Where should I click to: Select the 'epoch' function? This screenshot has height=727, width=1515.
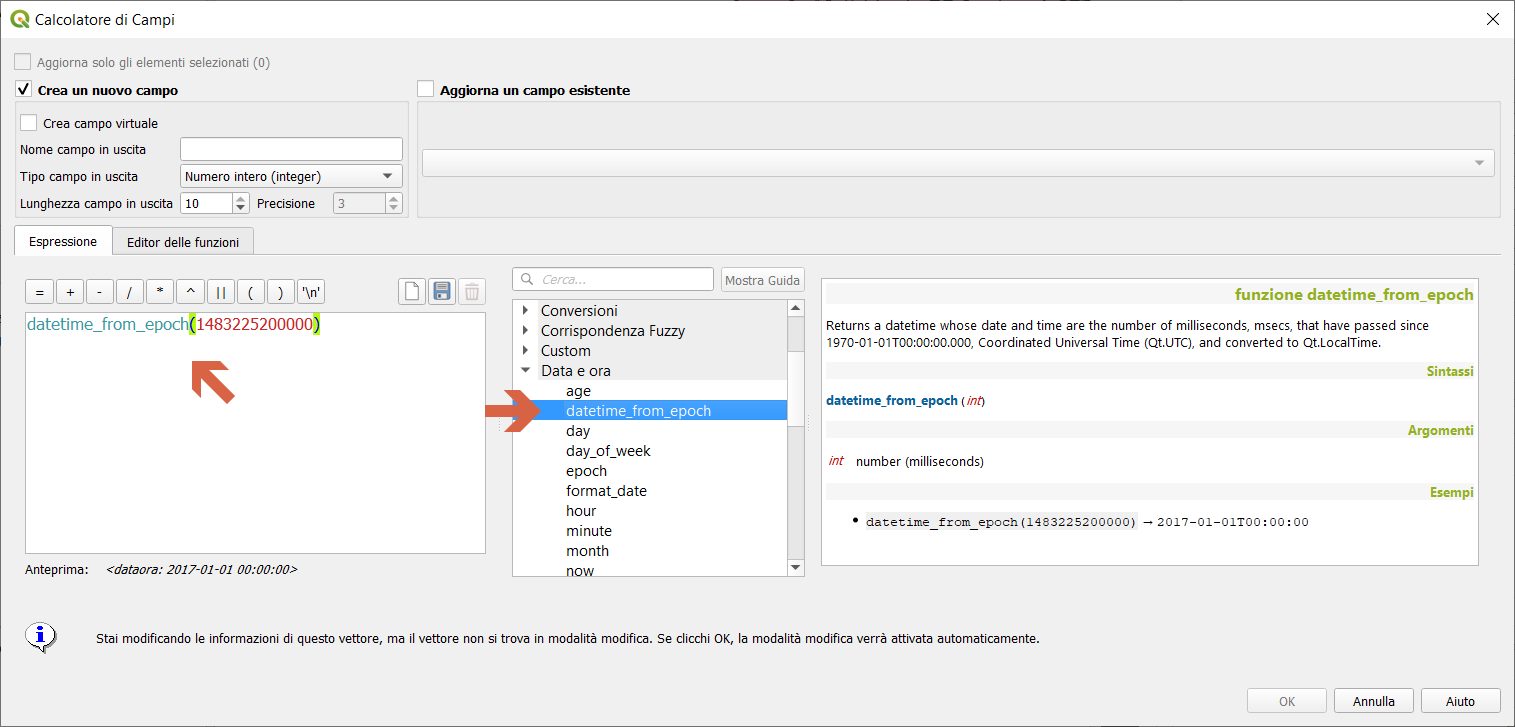click(x=586, y=471)
